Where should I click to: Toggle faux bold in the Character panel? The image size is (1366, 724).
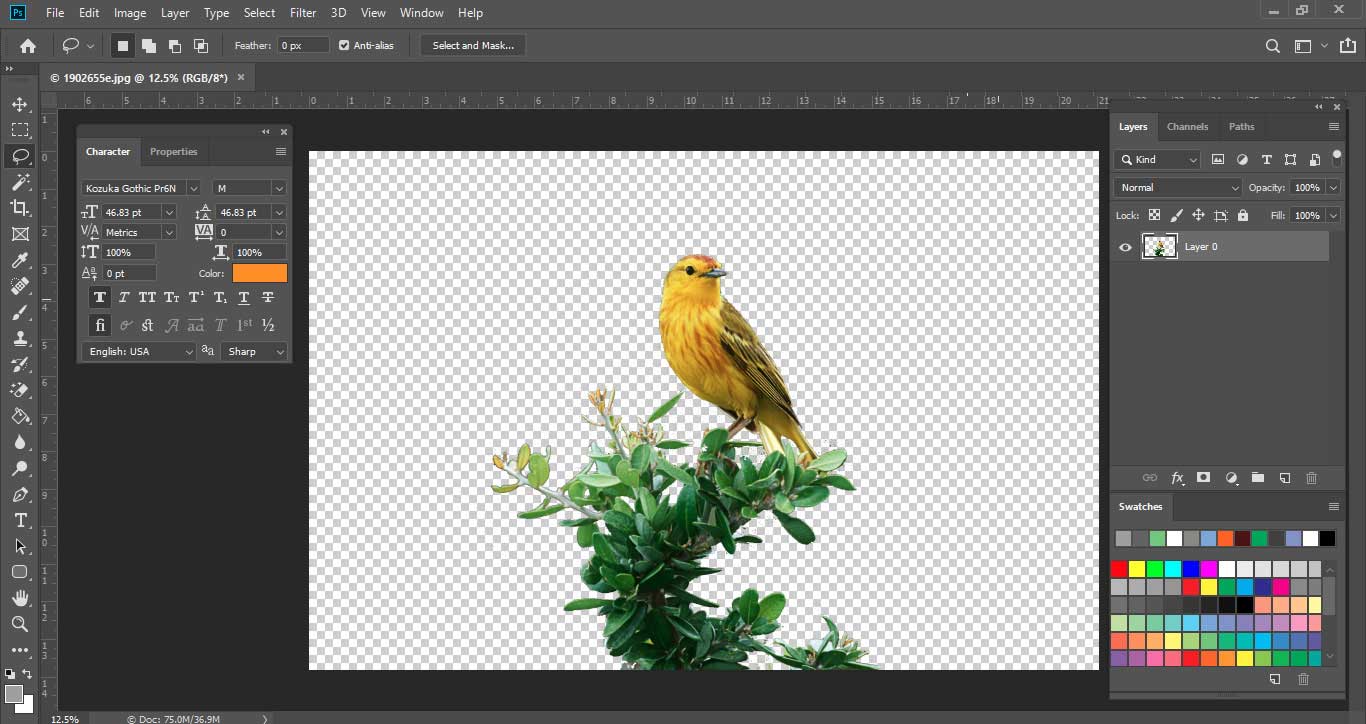pyautogui.click(x=99, y=297)
